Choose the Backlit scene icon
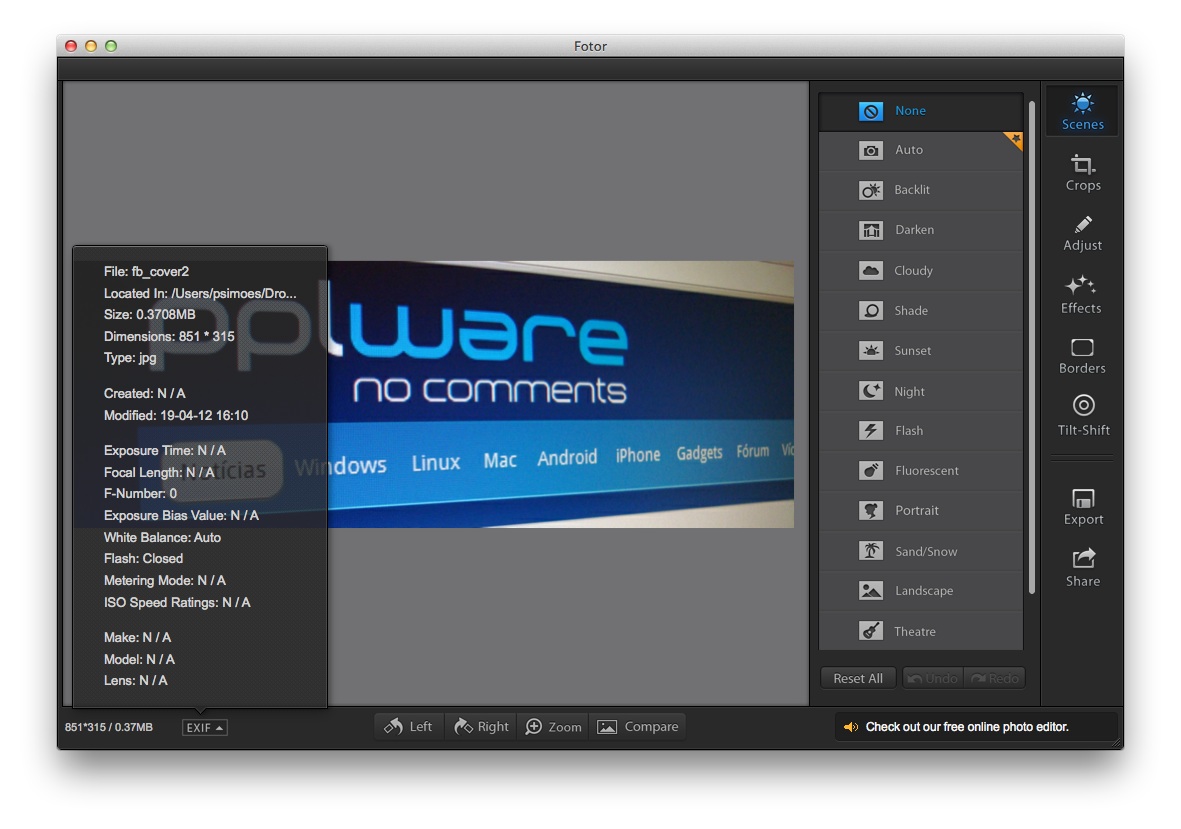The width and height of the screenshot is (1181, 829). 871,190
